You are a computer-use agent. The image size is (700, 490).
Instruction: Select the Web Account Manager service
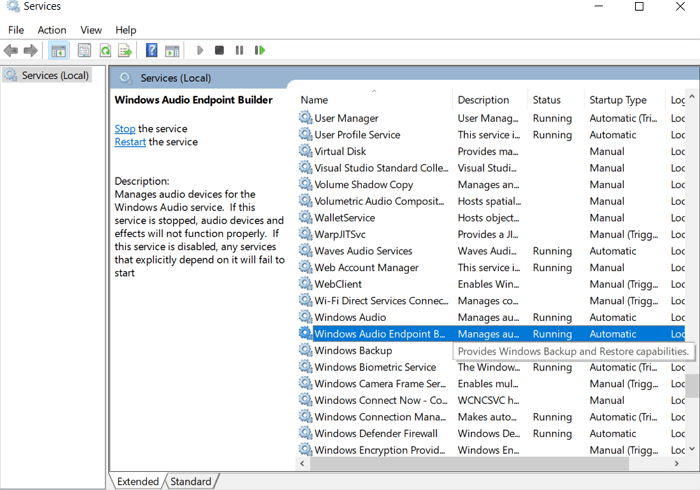(x=491, y=267)
